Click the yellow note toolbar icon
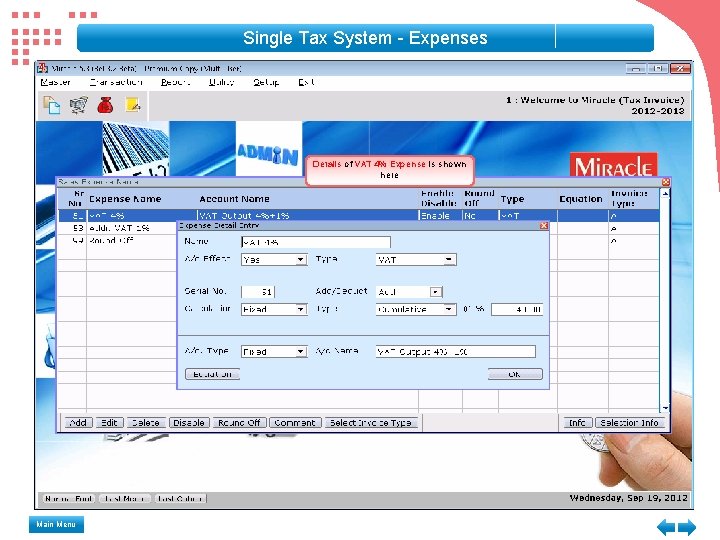The width and height of the screenshot is (720, 540). (133, 105)
